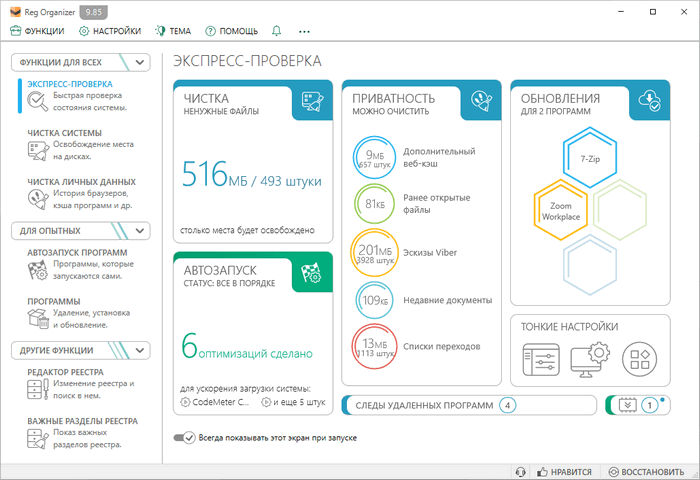This screenshot has width=700, height=480.
Task: Click the box icon beside Удаление, установка
Action: click(38, 318)
